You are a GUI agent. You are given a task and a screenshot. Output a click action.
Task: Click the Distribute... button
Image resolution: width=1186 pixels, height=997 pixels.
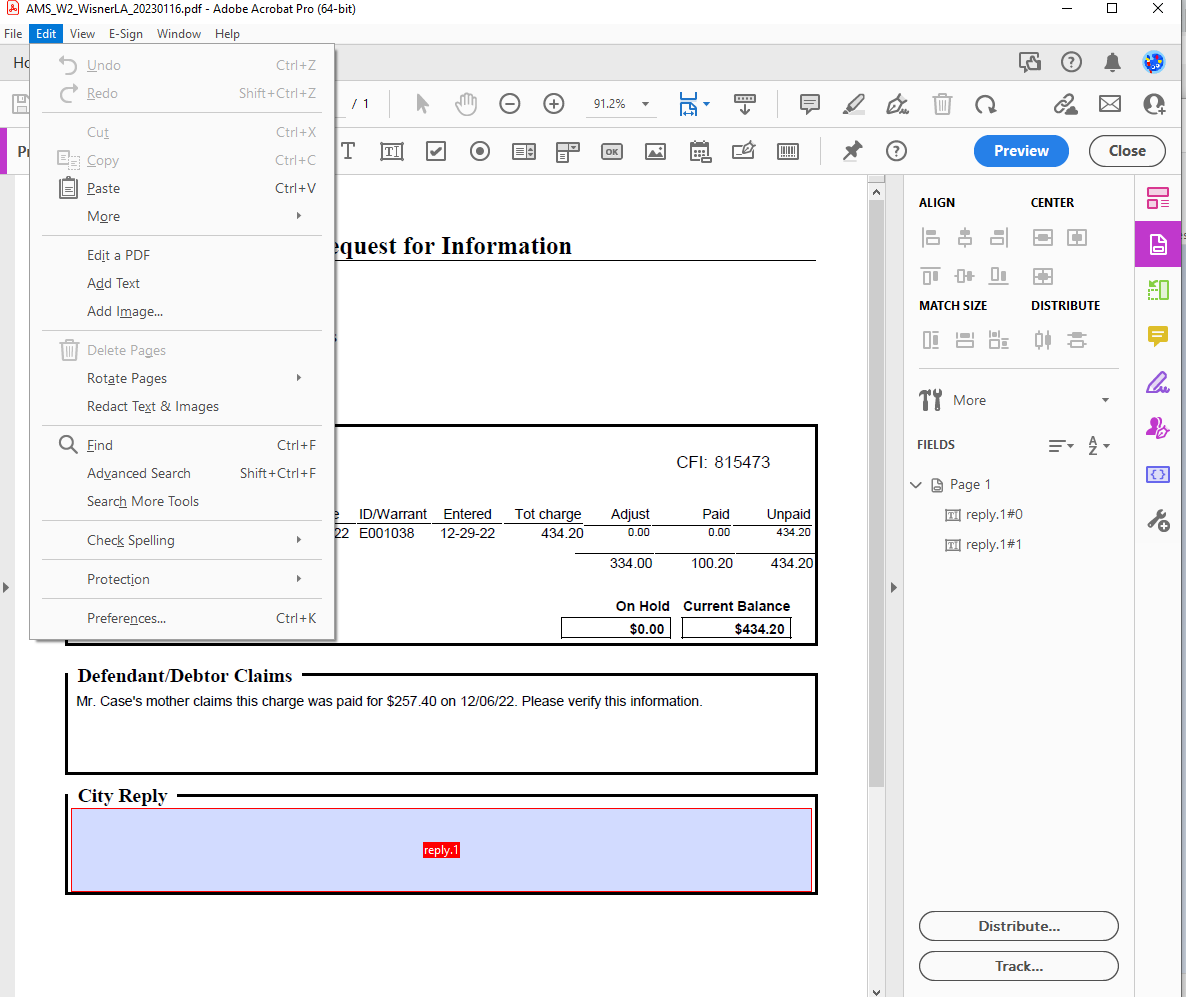tap(1018, 926)
